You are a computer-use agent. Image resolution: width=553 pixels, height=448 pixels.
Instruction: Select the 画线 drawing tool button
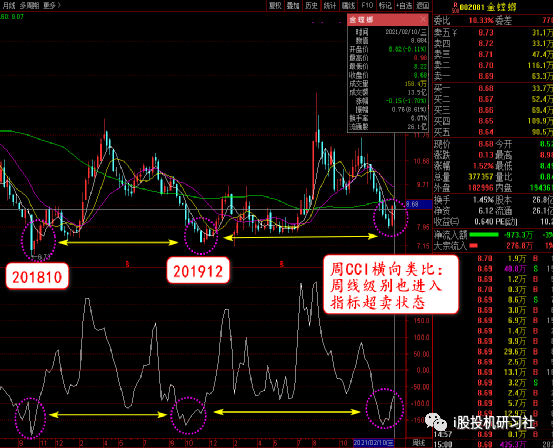[348, 5]
